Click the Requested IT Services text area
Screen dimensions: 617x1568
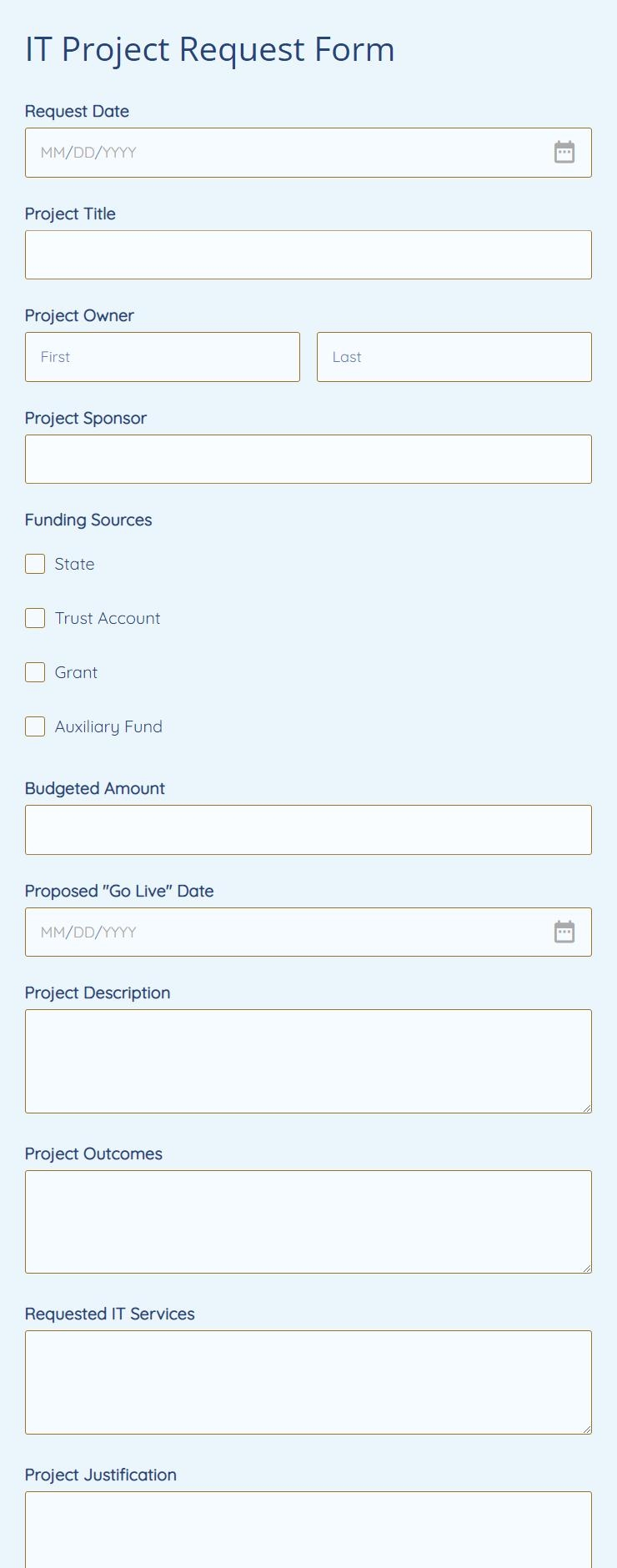click(308, 1381)
